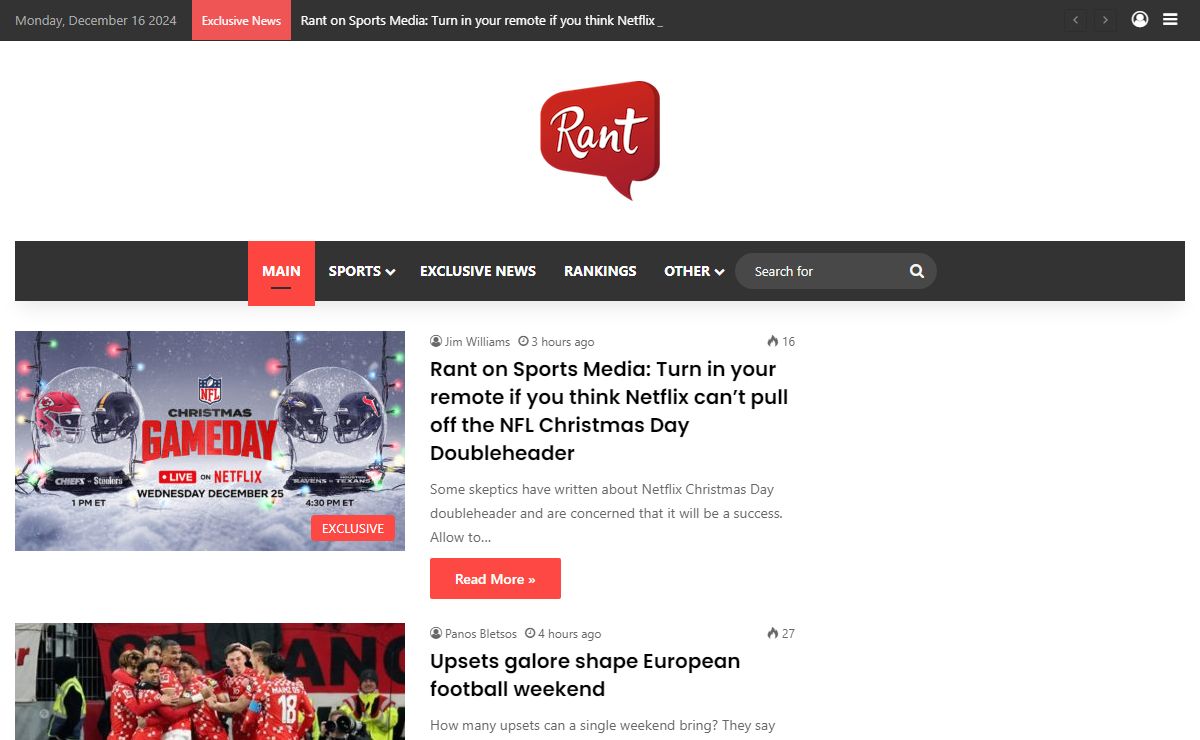Open author Jim Williams profile link
The width and height of the screenshot is (1200, 740).
477,342
